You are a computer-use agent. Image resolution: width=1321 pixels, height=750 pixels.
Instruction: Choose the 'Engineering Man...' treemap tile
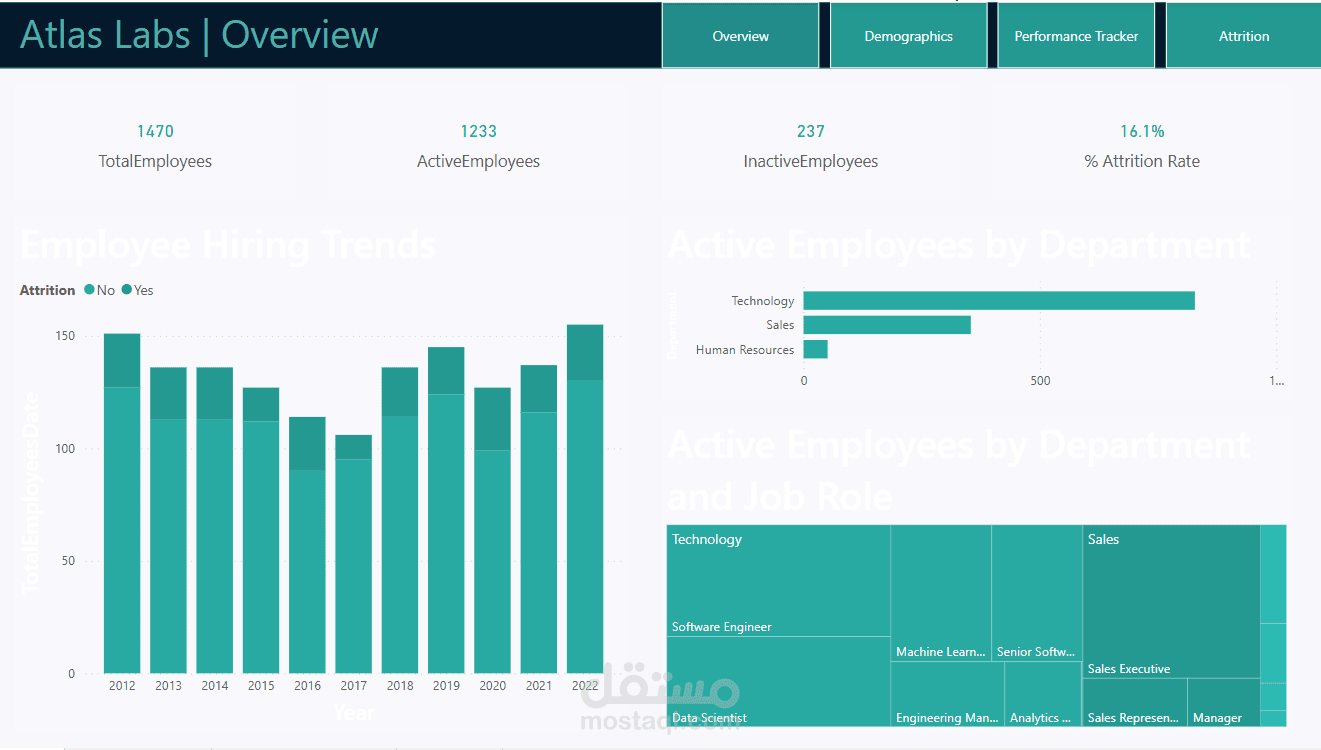947,694
